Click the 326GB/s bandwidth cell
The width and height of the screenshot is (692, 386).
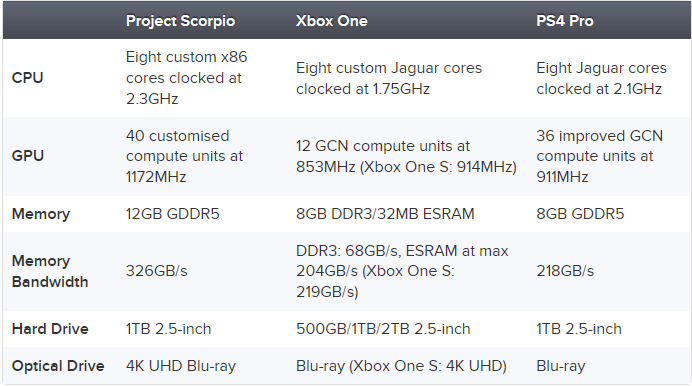[156, 271]
